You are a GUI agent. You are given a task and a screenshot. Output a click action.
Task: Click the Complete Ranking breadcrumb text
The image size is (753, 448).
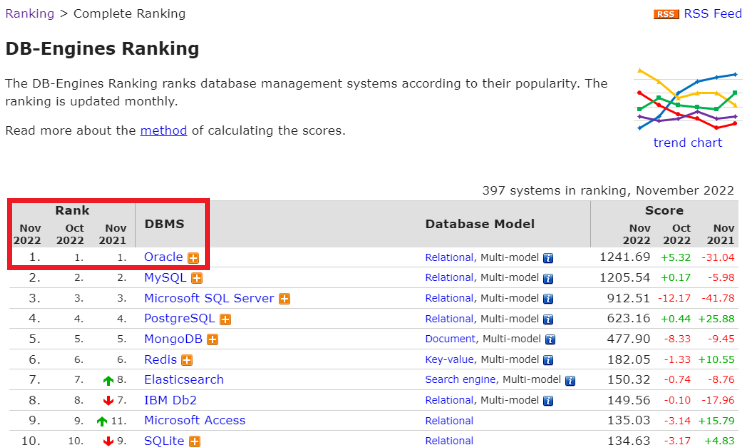tap(129, 13)
